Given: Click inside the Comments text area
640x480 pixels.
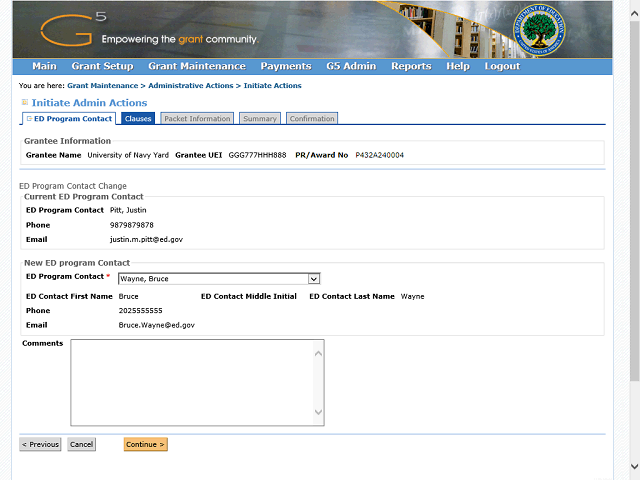Looking at the screenshot, I should click(x=190, y=382).
